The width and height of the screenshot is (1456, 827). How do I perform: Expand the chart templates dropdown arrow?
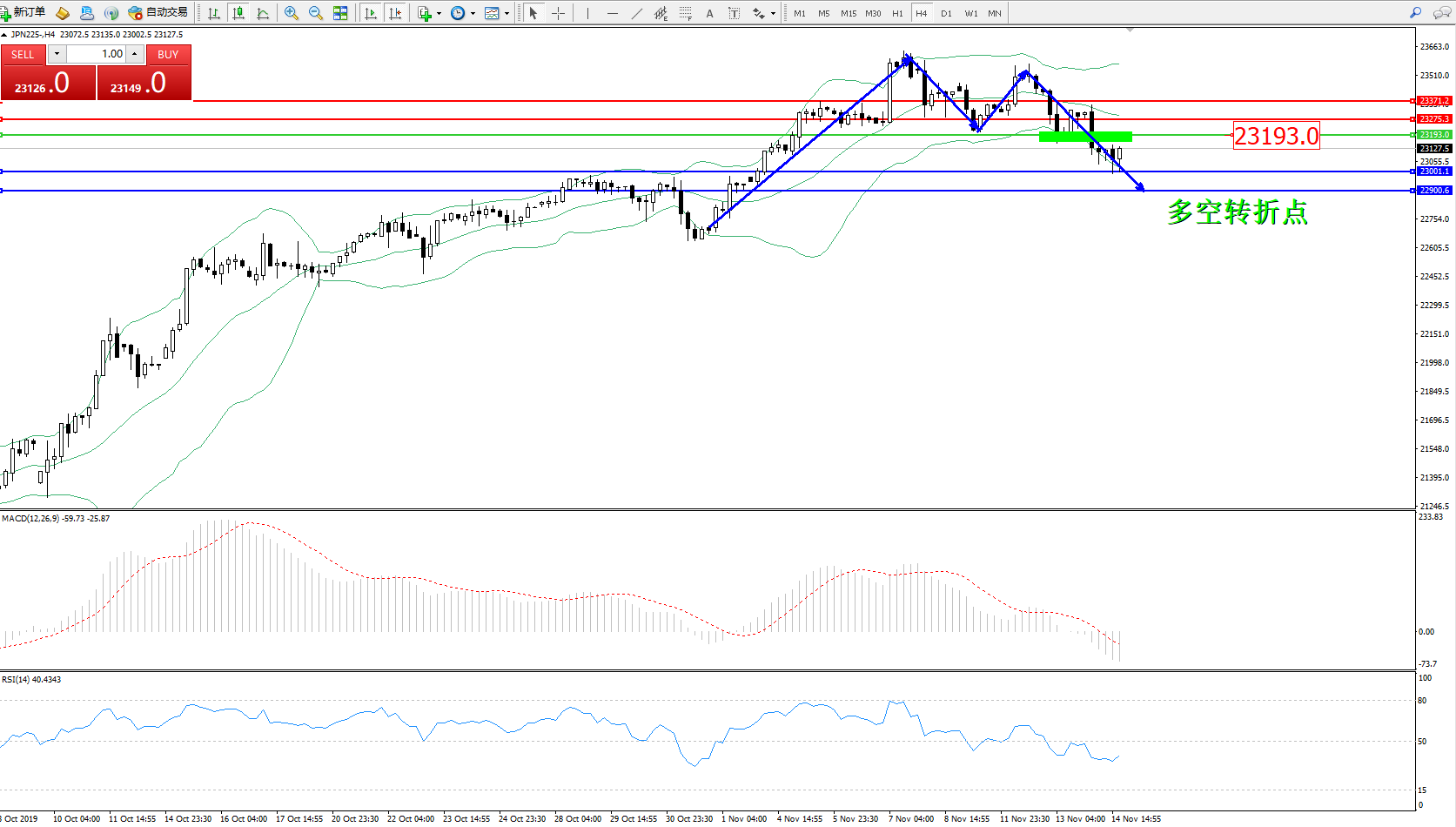pos(507,13)
